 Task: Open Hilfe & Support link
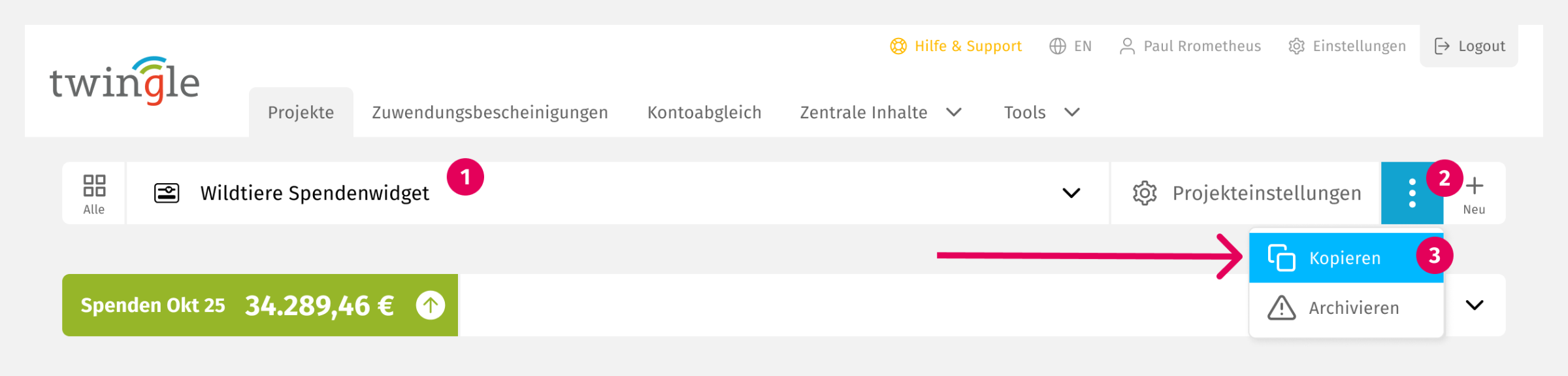956,46
